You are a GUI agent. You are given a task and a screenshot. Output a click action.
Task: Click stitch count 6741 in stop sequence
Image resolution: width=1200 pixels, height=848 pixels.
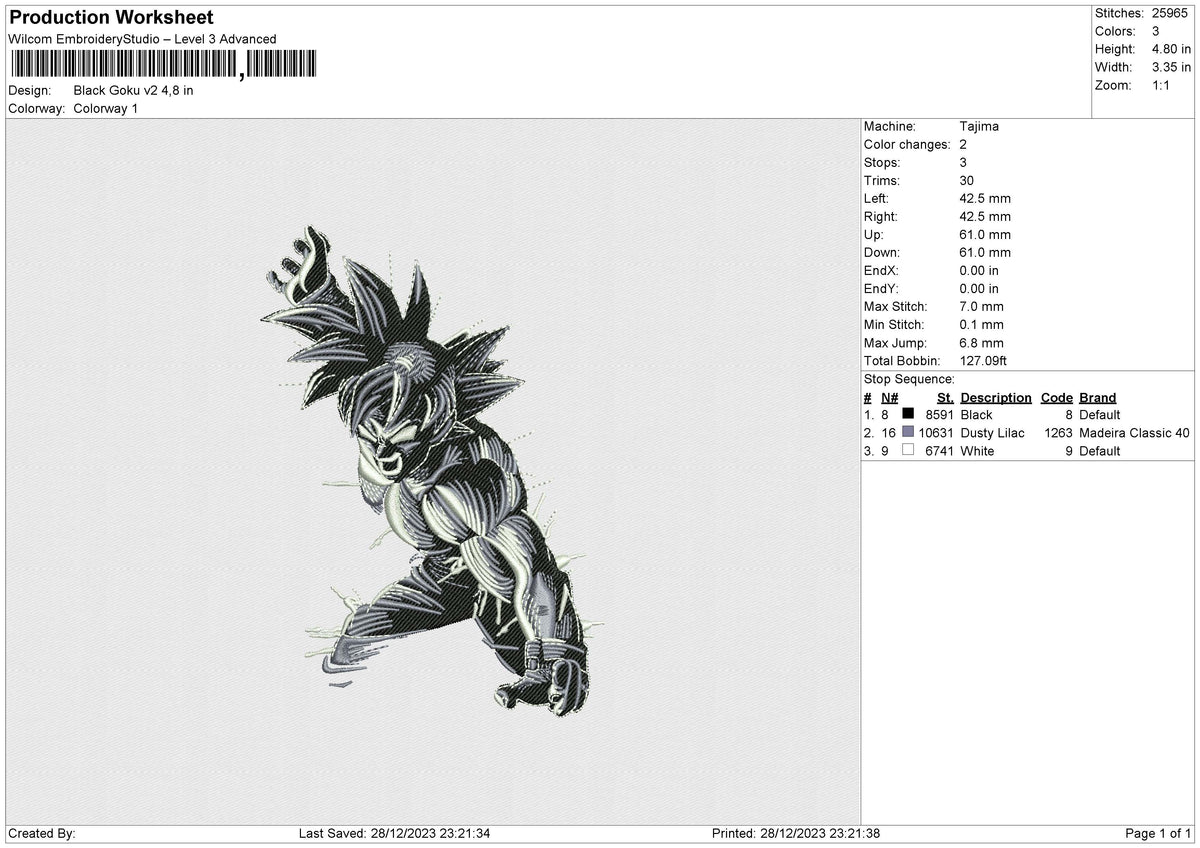(939, 450)
